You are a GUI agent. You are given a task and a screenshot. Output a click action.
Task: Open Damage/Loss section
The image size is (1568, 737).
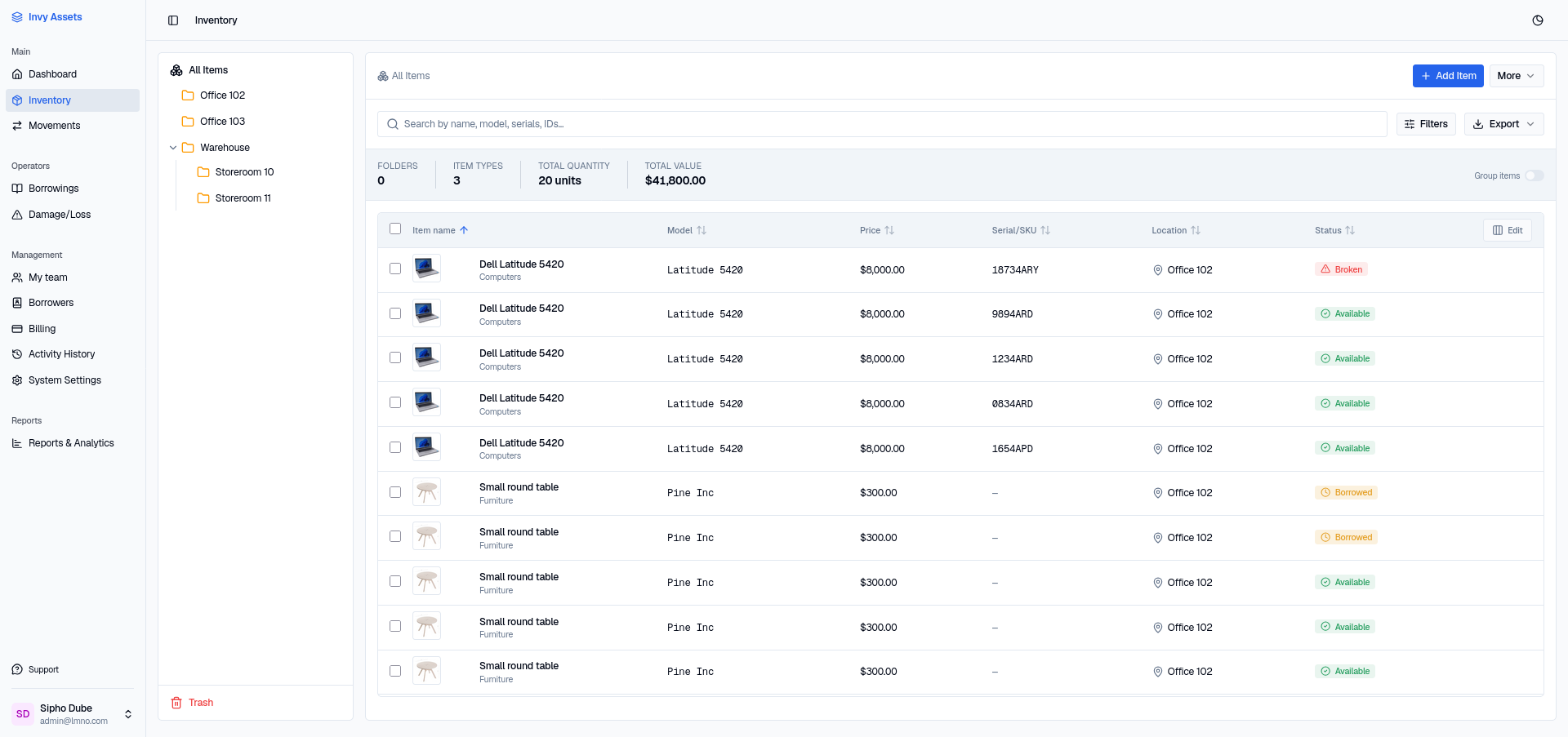(73, 215)
